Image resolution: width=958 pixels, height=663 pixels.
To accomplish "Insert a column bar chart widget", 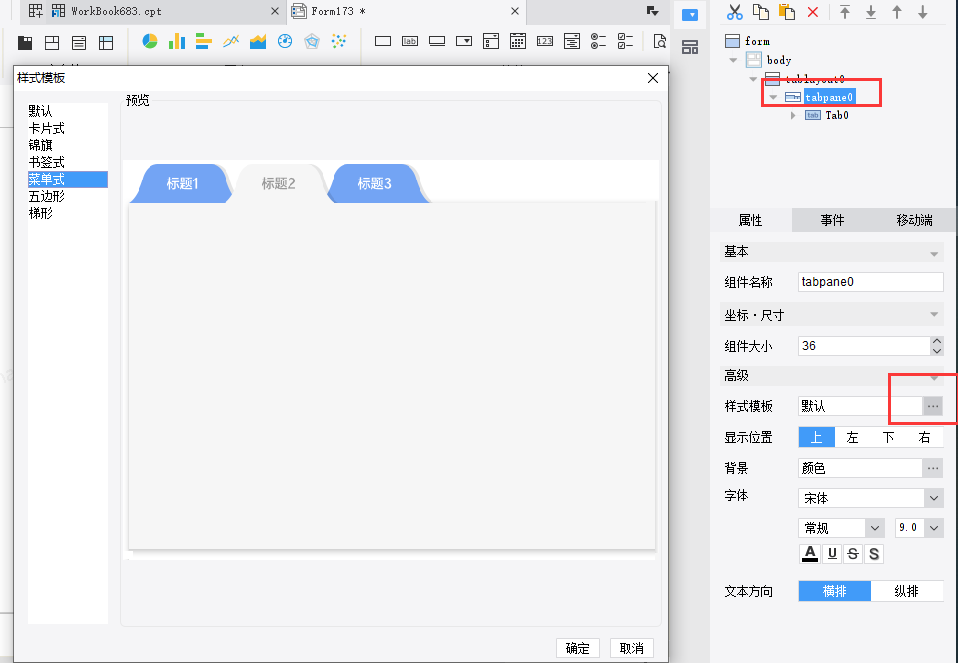I will click(x=177, y=41).
